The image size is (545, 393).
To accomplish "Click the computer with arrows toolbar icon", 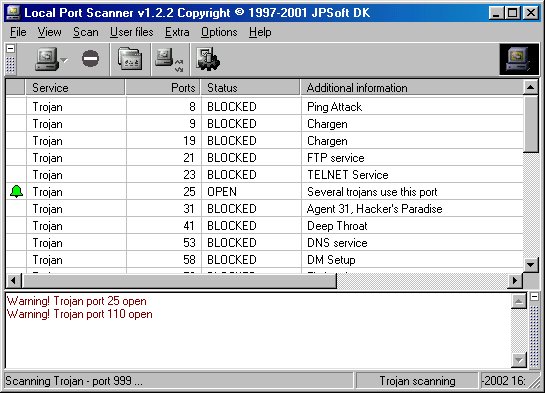I will point(169,60).
